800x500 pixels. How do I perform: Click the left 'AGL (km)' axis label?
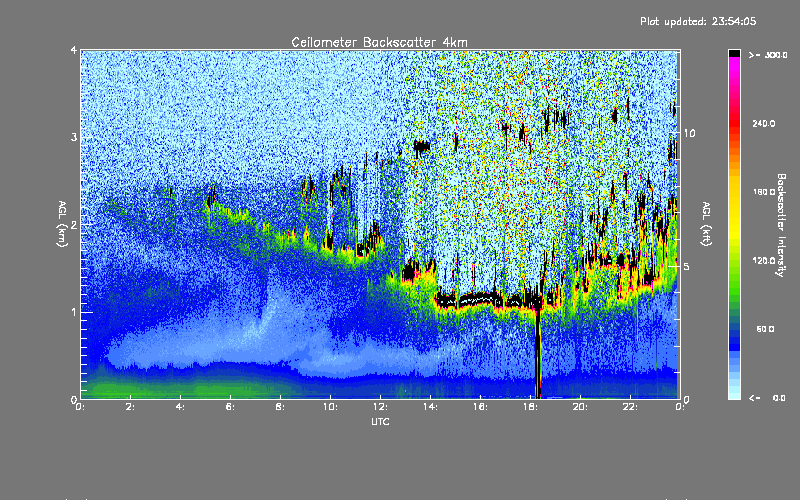coord(62,224)
